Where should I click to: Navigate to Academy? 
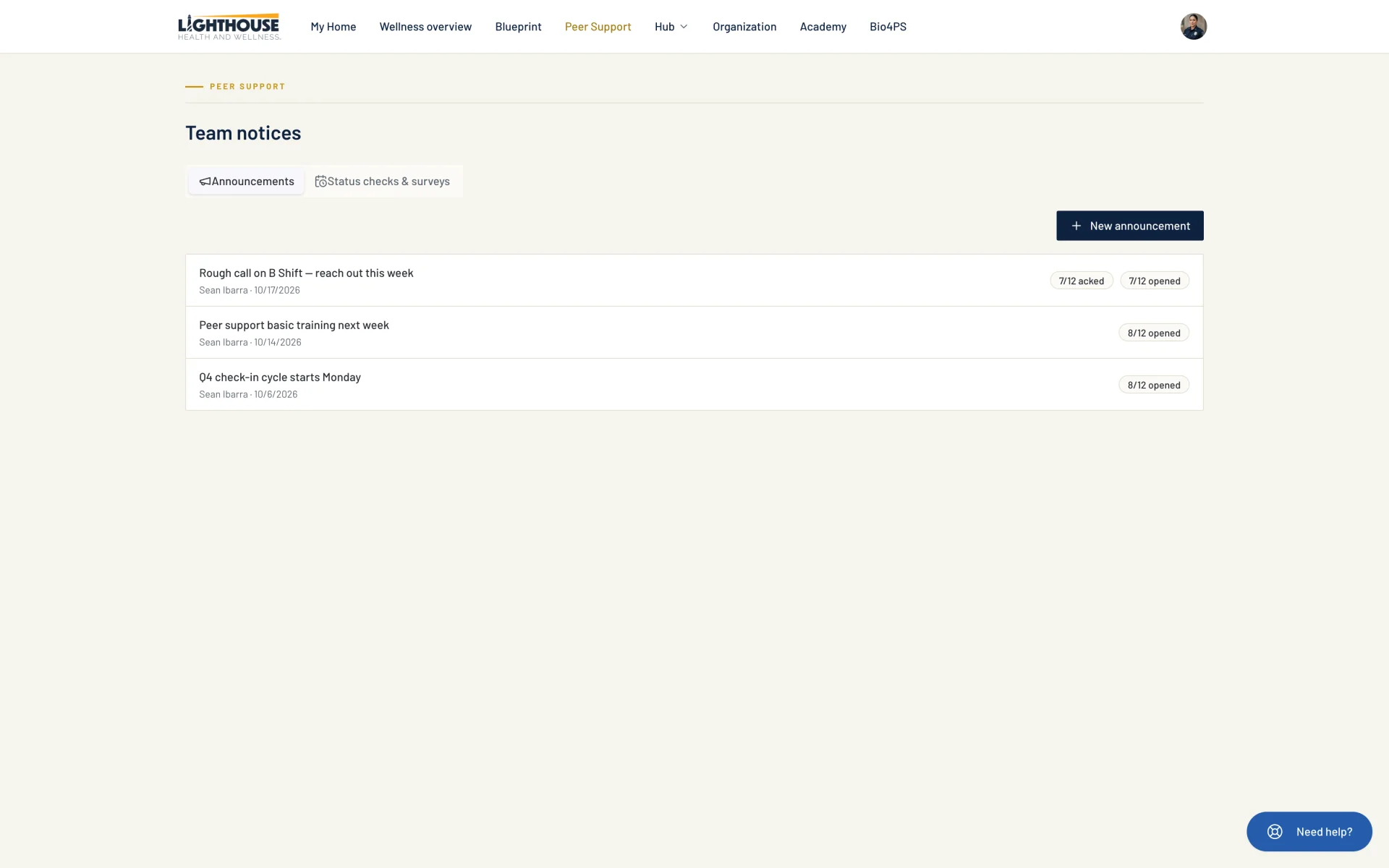click(x=823, y=27)
